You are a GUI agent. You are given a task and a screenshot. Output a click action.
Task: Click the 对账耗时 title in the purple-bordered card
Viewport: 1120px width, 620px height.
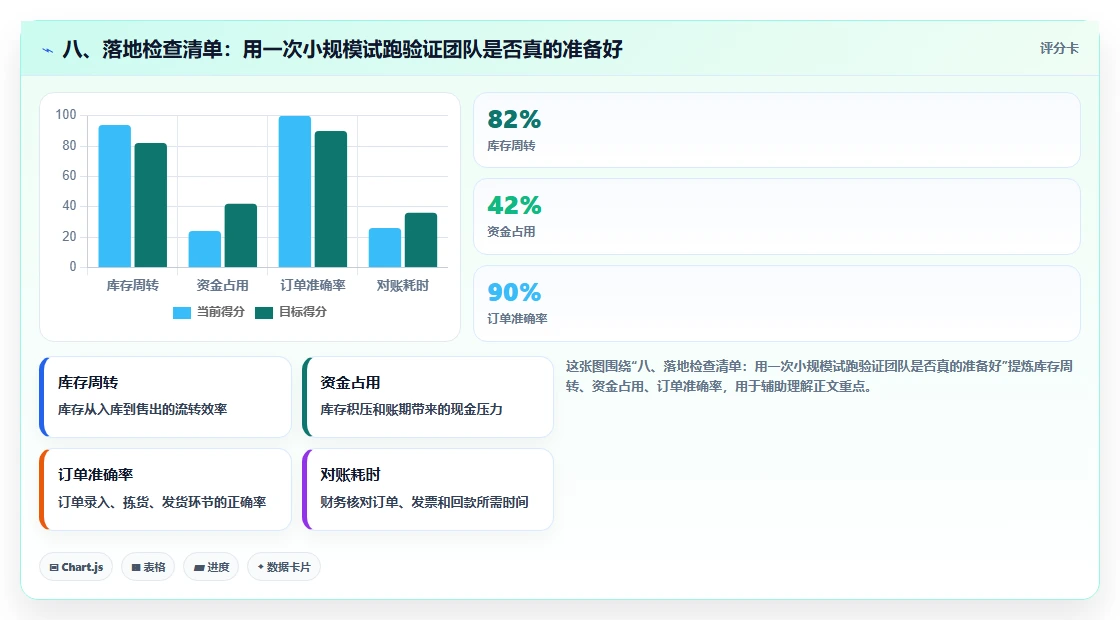tap(350, 475)
